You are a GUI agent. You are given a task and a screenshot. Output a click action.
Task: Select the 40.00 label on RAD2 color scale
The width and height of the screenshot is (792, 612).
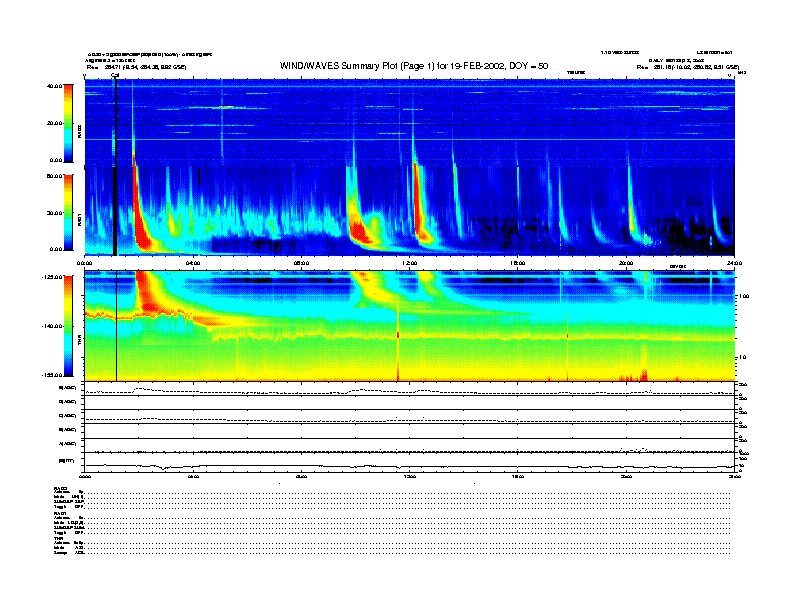[54, 86]
